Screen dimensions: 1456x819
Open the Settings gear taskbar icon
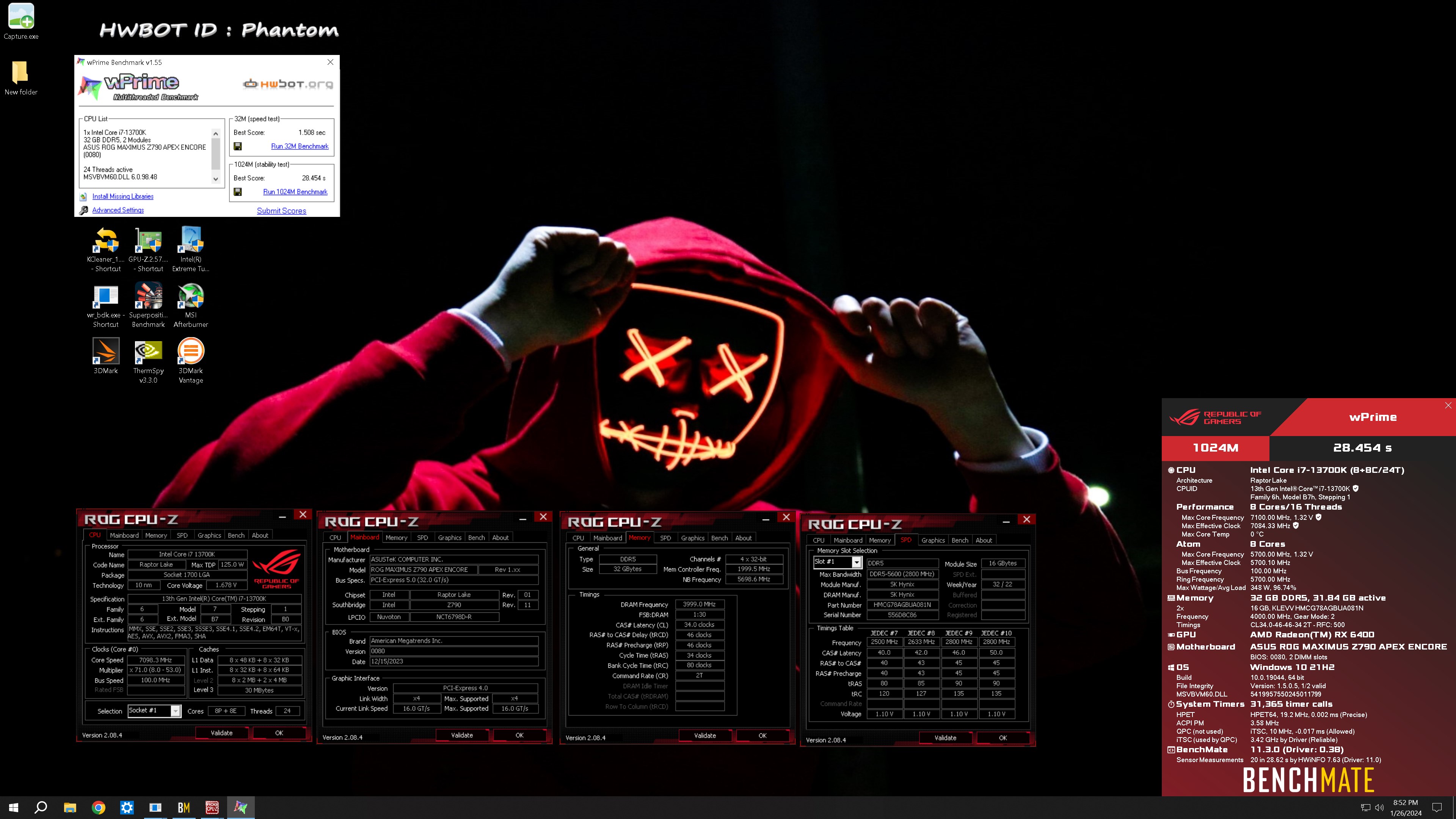pos(127,808)
